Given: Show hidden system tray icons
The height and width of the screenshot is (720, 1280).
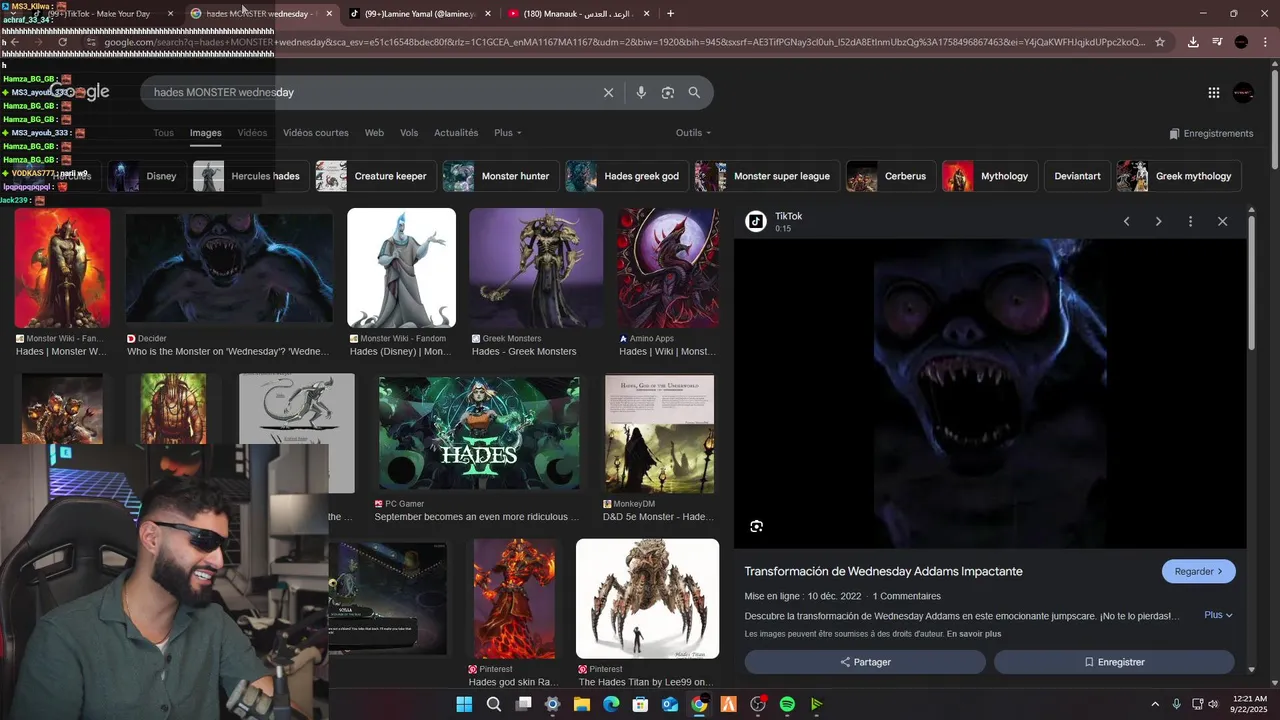Looking at the screenshot, I should [x=1155, y=704].
